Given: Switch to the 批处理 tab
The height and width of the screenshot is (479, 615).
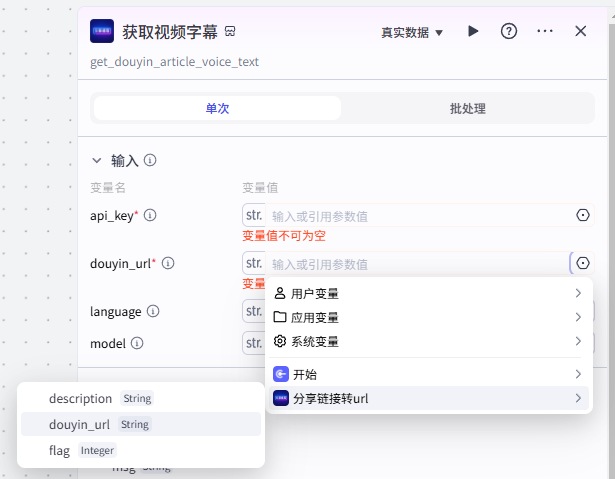Looking at the screenshot, I should click(468, 108).
